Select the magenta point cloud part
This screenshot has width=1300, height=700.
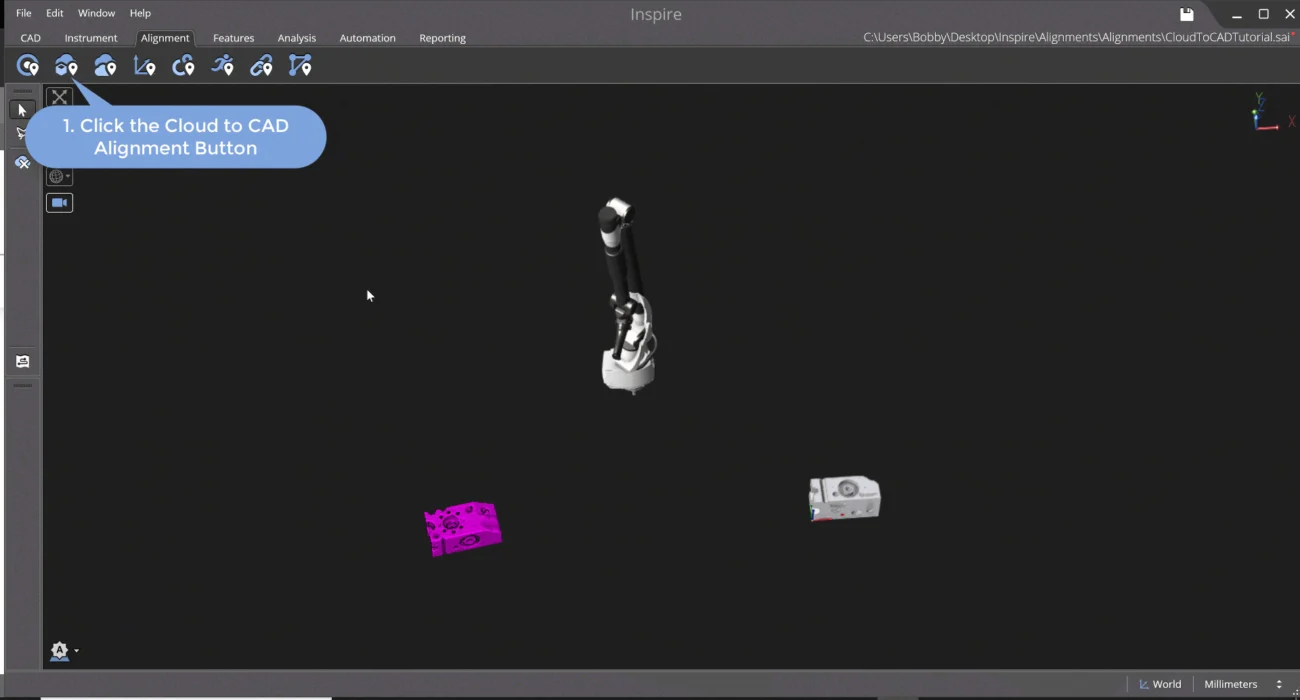tap(462, 528)
